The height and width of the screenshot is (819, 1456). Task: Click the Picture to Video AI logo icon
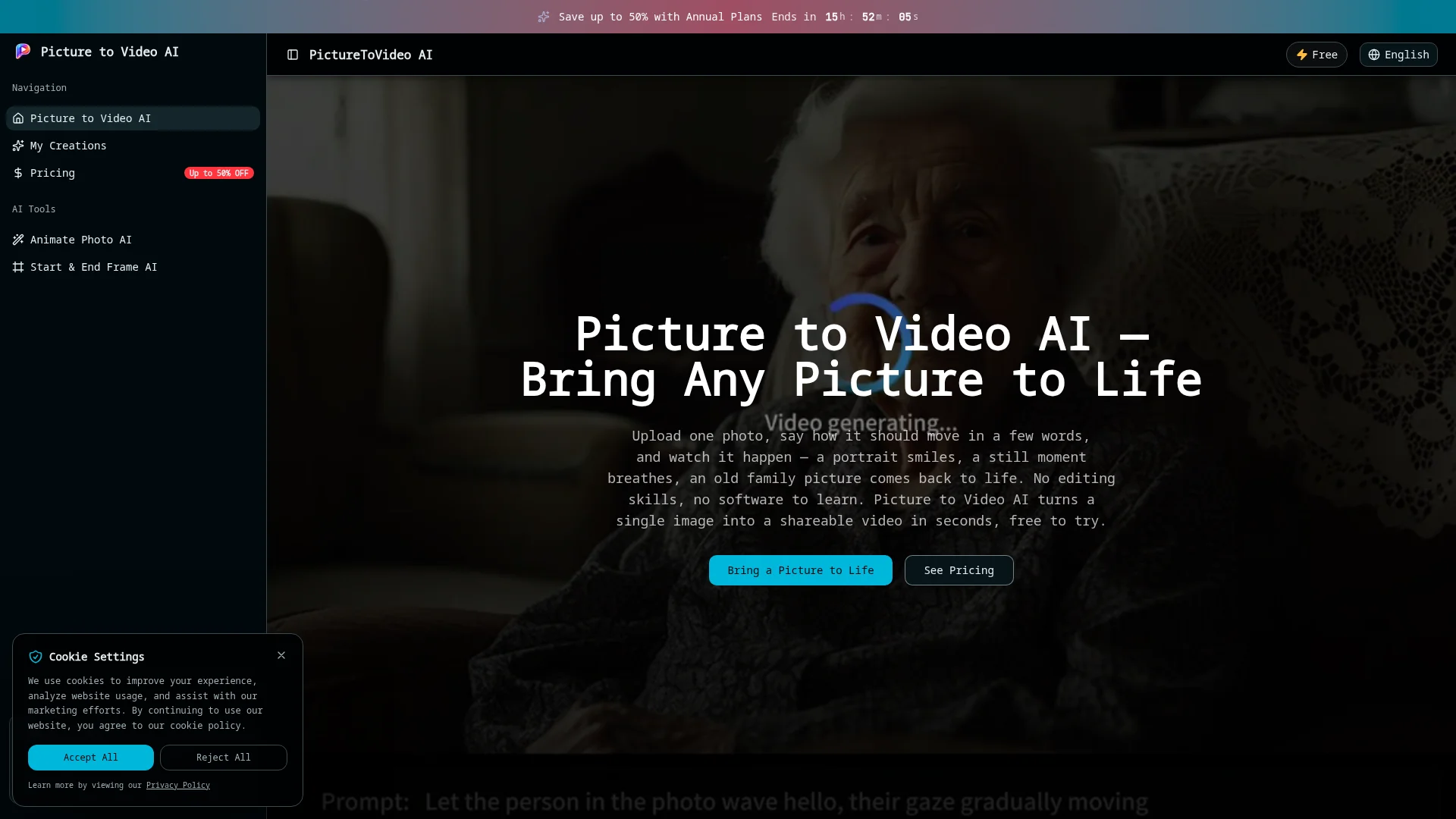point(23,51)
